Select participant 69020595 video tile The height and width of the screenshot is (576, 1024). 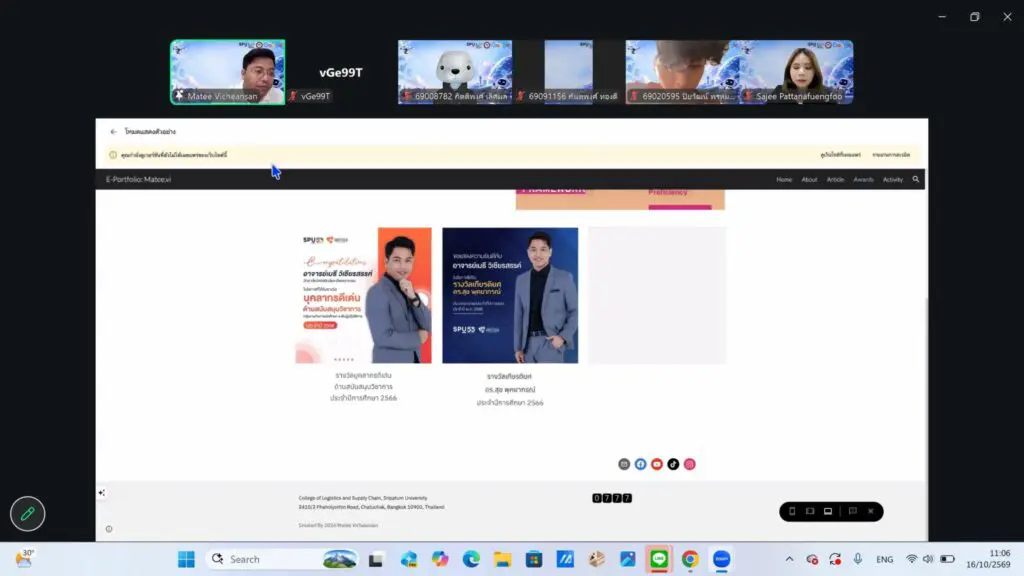[682, 72]
